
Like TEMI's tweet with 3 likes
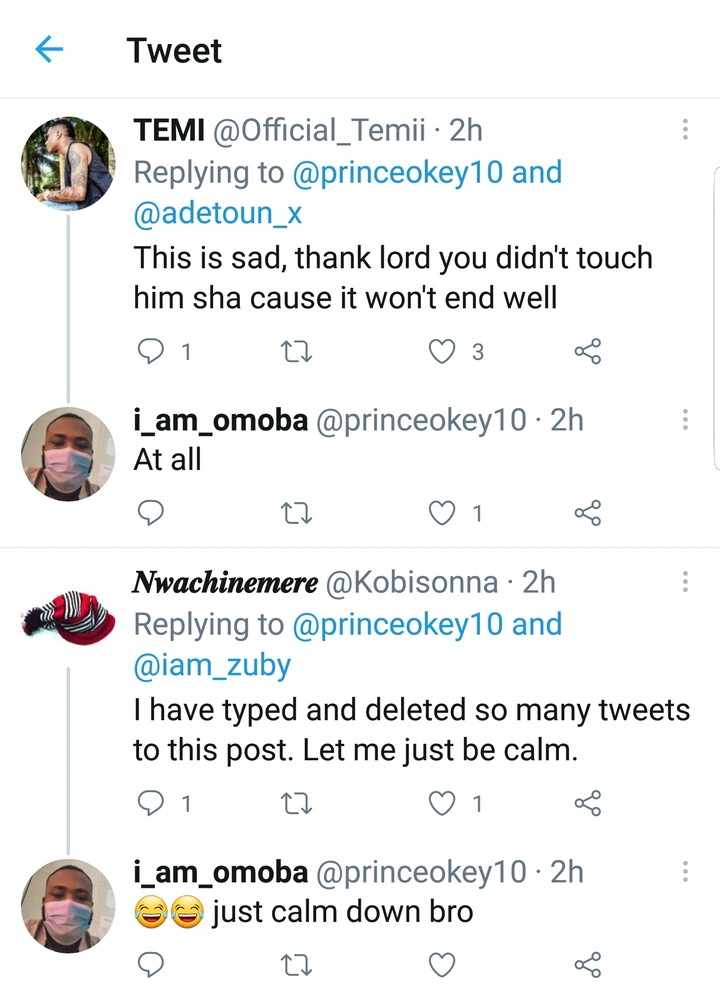pos(442,351)
